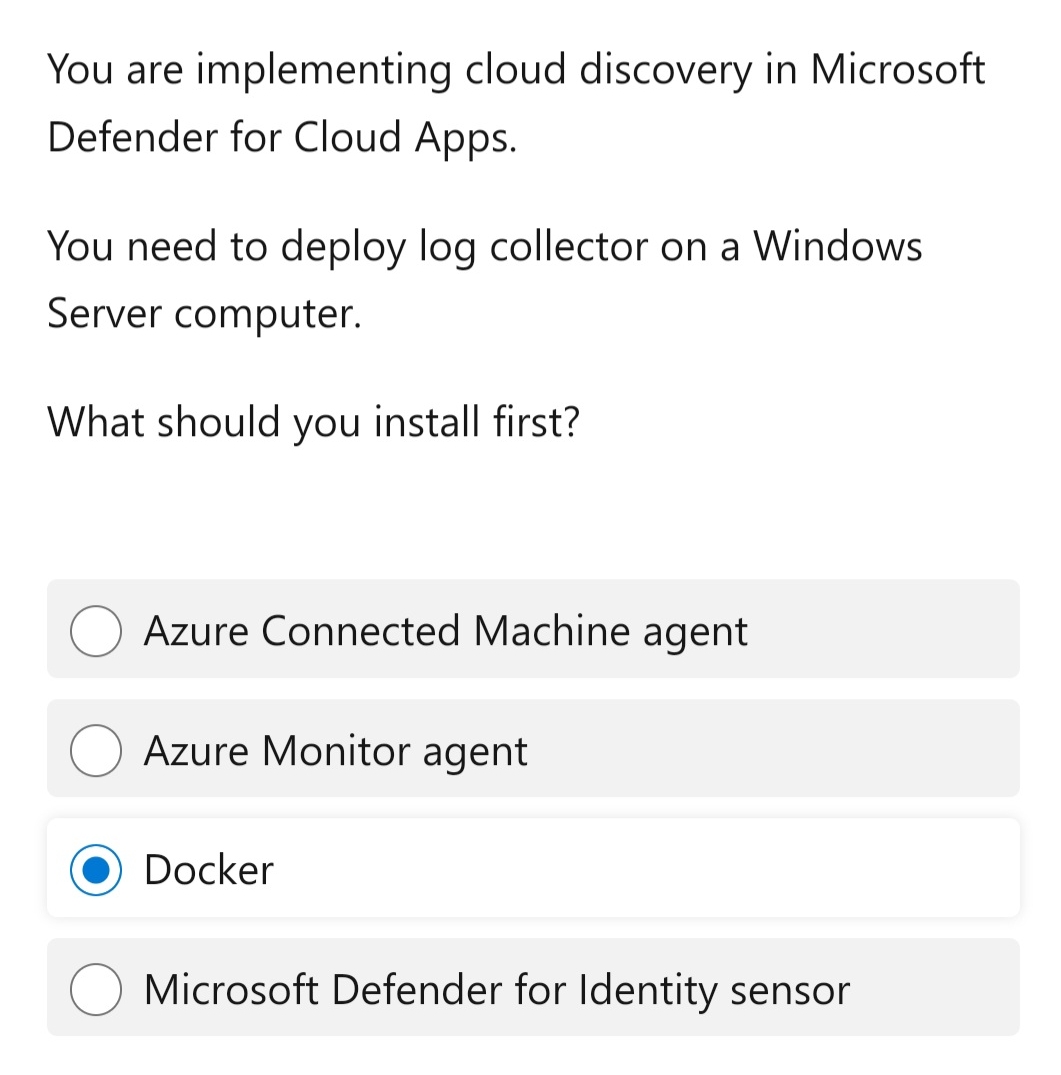The width and height of the screenshot is (1061, 1075).
Task: Select the Azure Connected Machine agent radio button
Action: [95, 631]
